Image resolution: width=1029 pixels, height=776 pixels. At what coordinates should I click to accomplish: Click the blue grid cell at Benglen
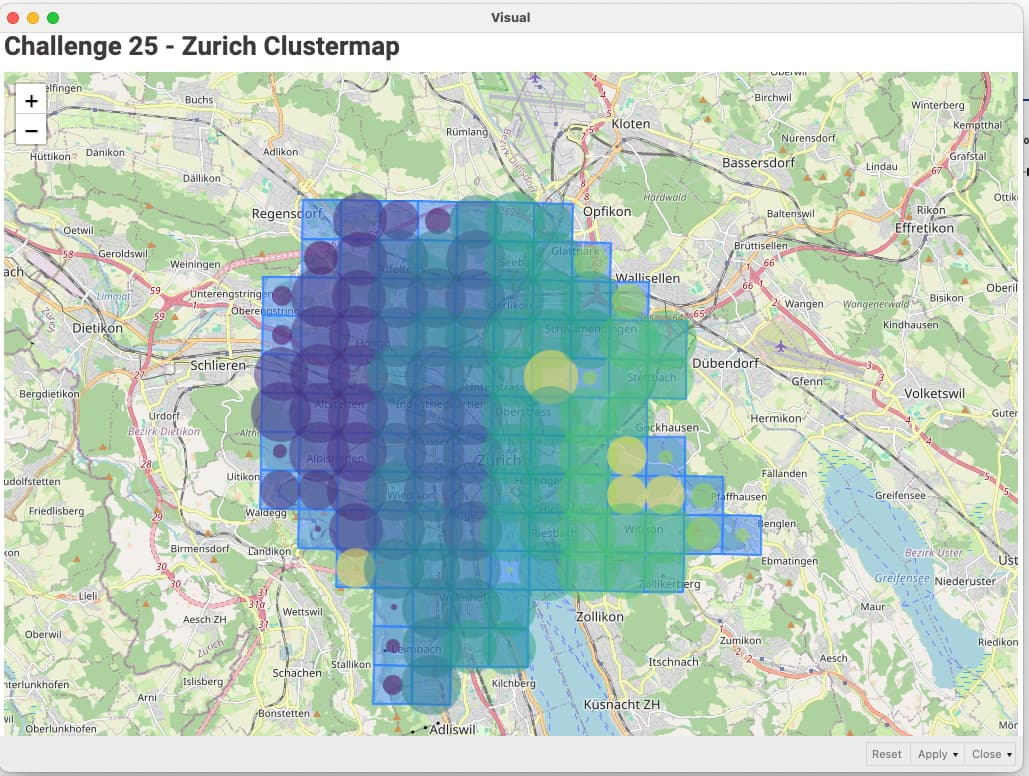pyautogui.click(x=742, y=534)
